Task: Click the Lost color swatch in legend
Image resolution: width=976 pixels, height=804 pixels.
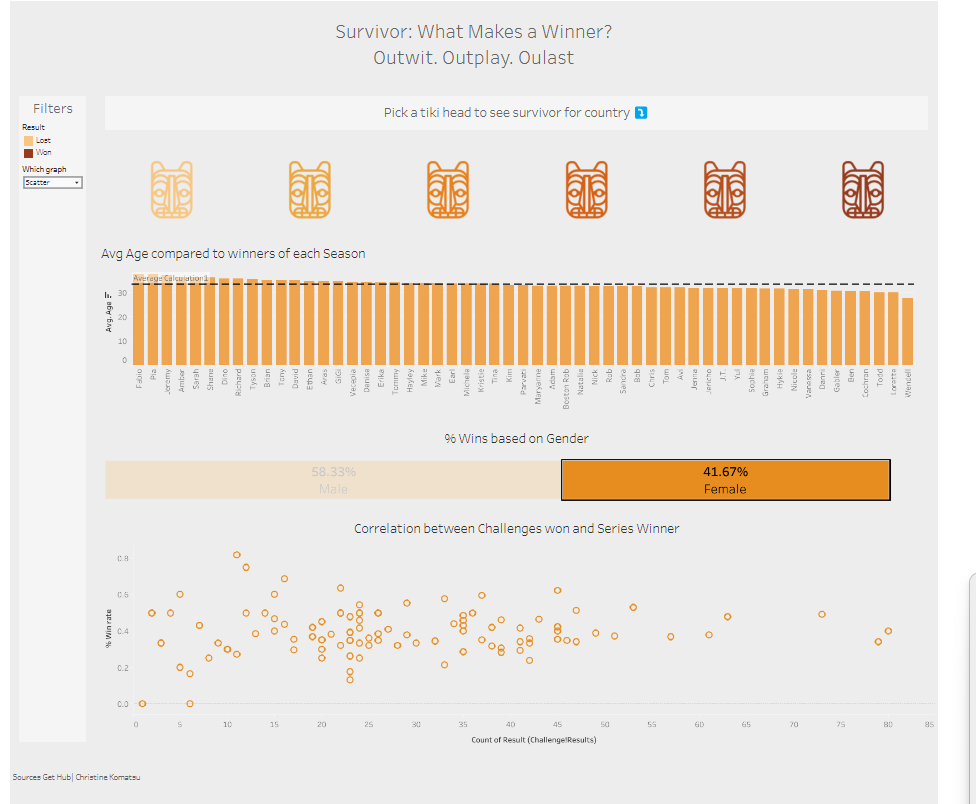Action: coord(28,141)
